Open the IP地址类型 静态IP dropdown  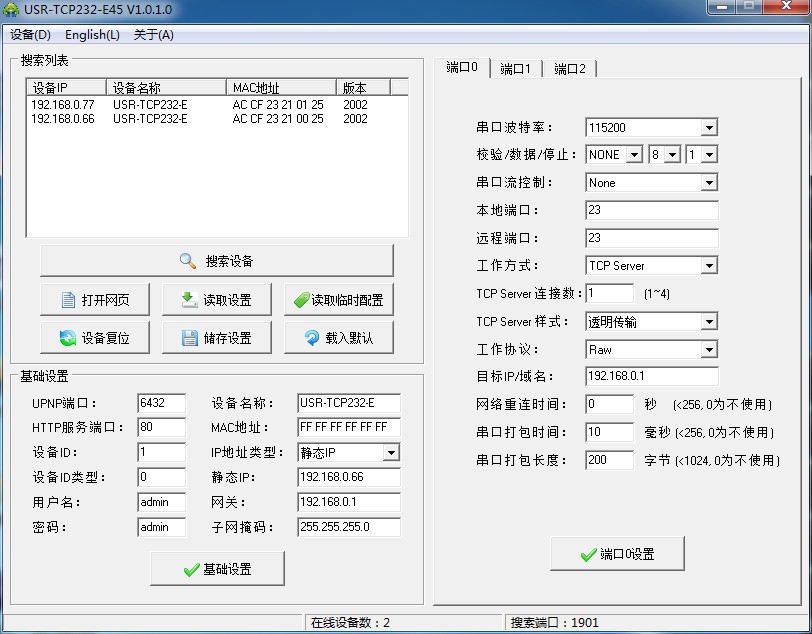pos(390,453)
